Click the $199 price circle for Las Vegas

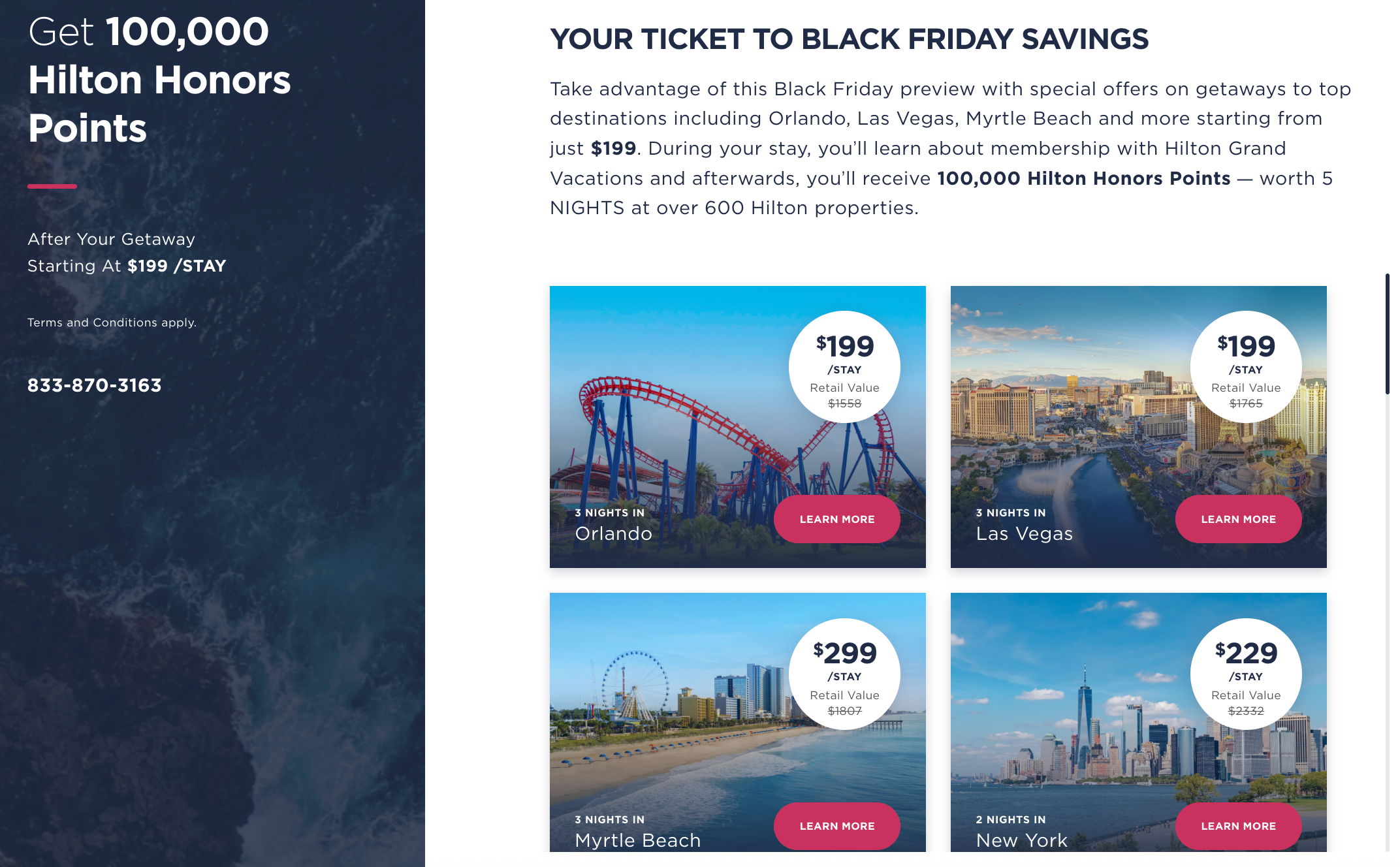click(x=1246, y=367)
